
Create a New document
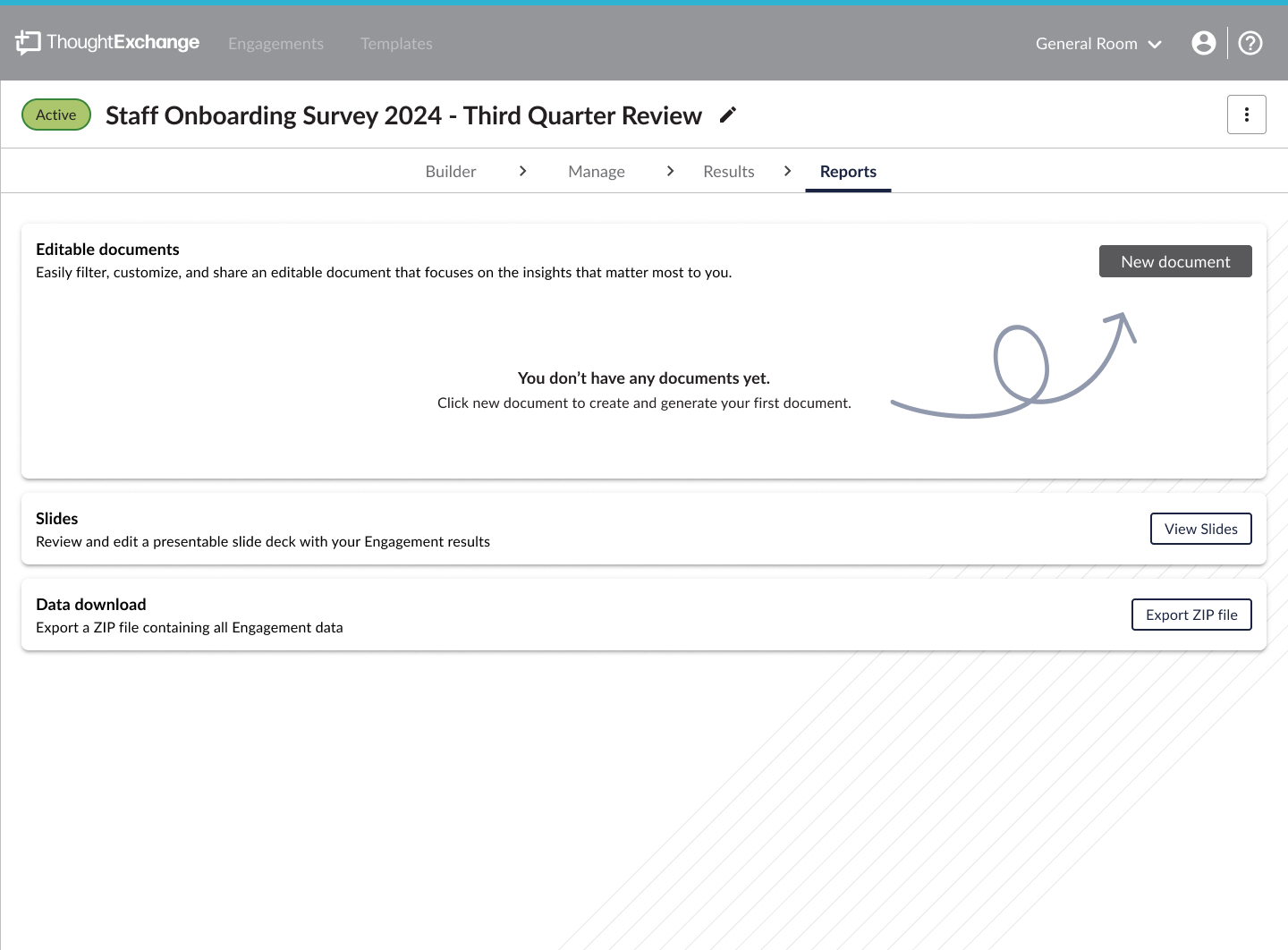pos(1175,261)
